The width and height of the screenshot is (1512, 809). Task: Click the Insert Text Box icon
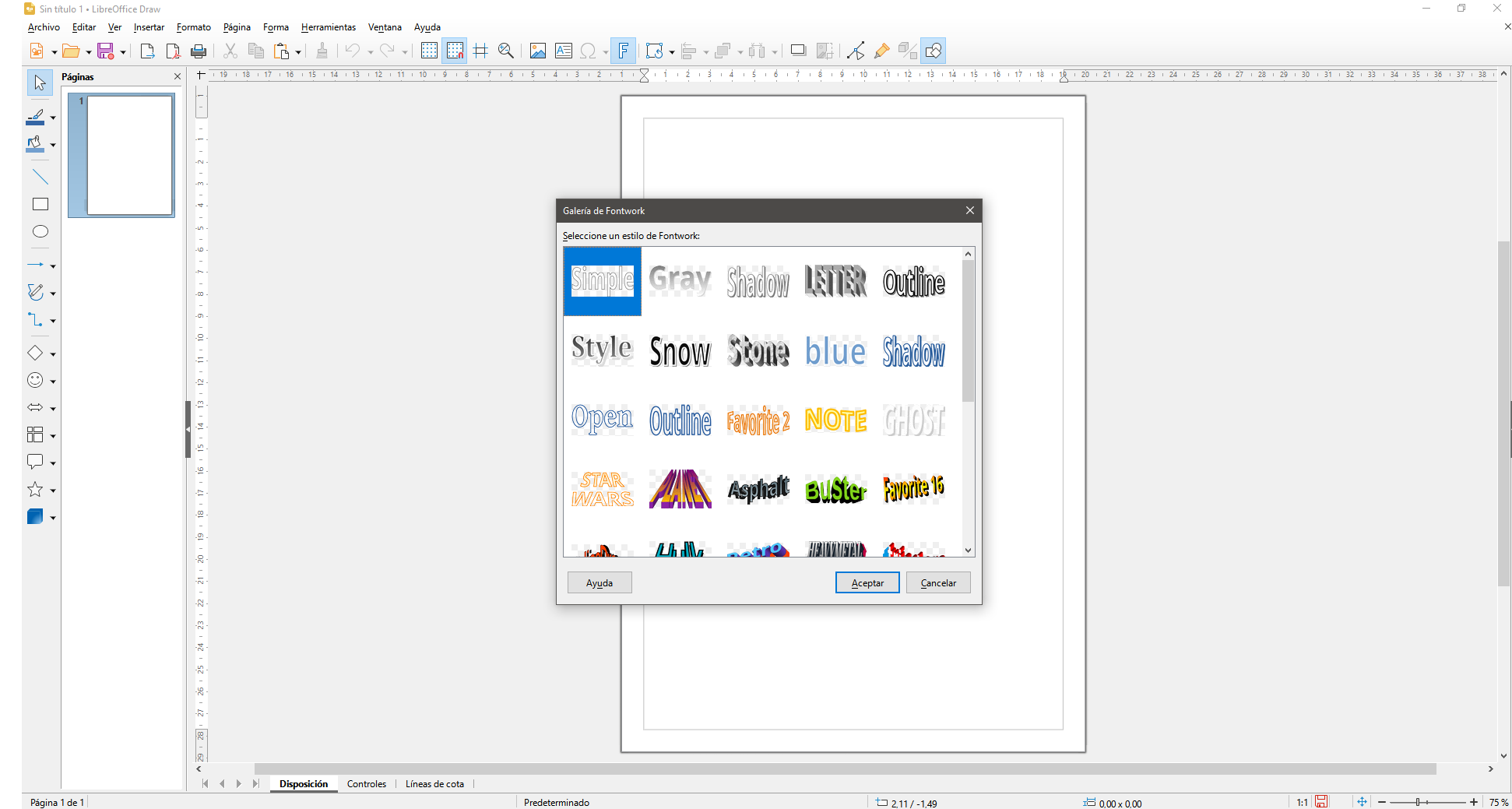563,51
